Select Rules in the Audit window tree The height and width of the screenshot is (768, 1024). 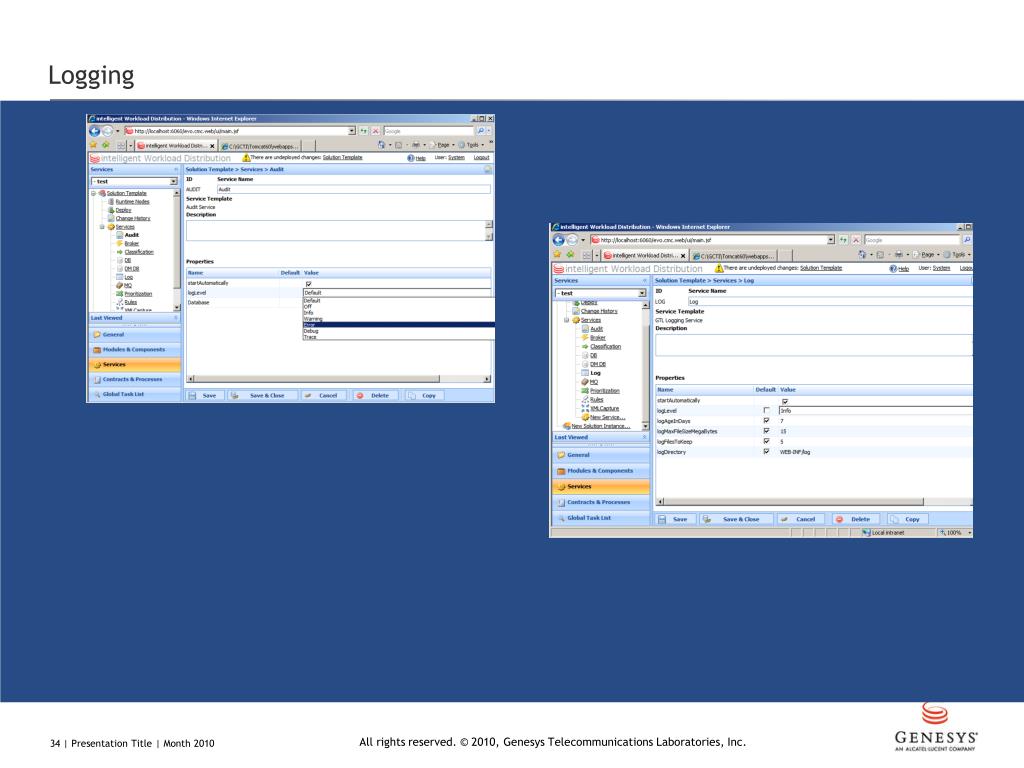coord(131,302)
